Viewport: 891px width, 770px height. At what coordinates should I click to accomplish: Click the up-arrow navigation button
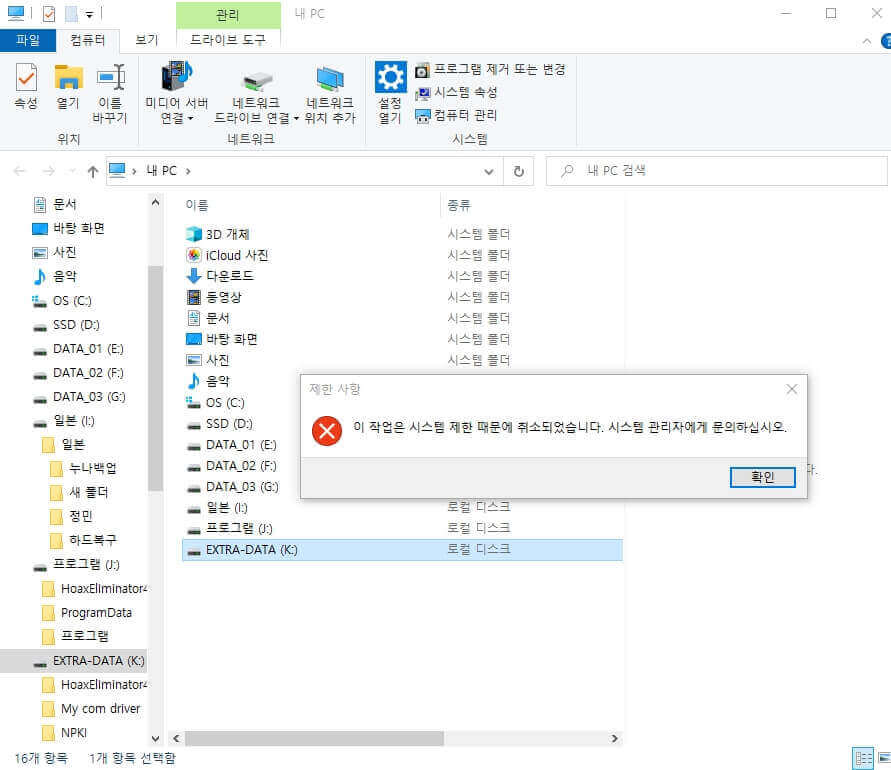pyautogui.click(x=93, y=171)
